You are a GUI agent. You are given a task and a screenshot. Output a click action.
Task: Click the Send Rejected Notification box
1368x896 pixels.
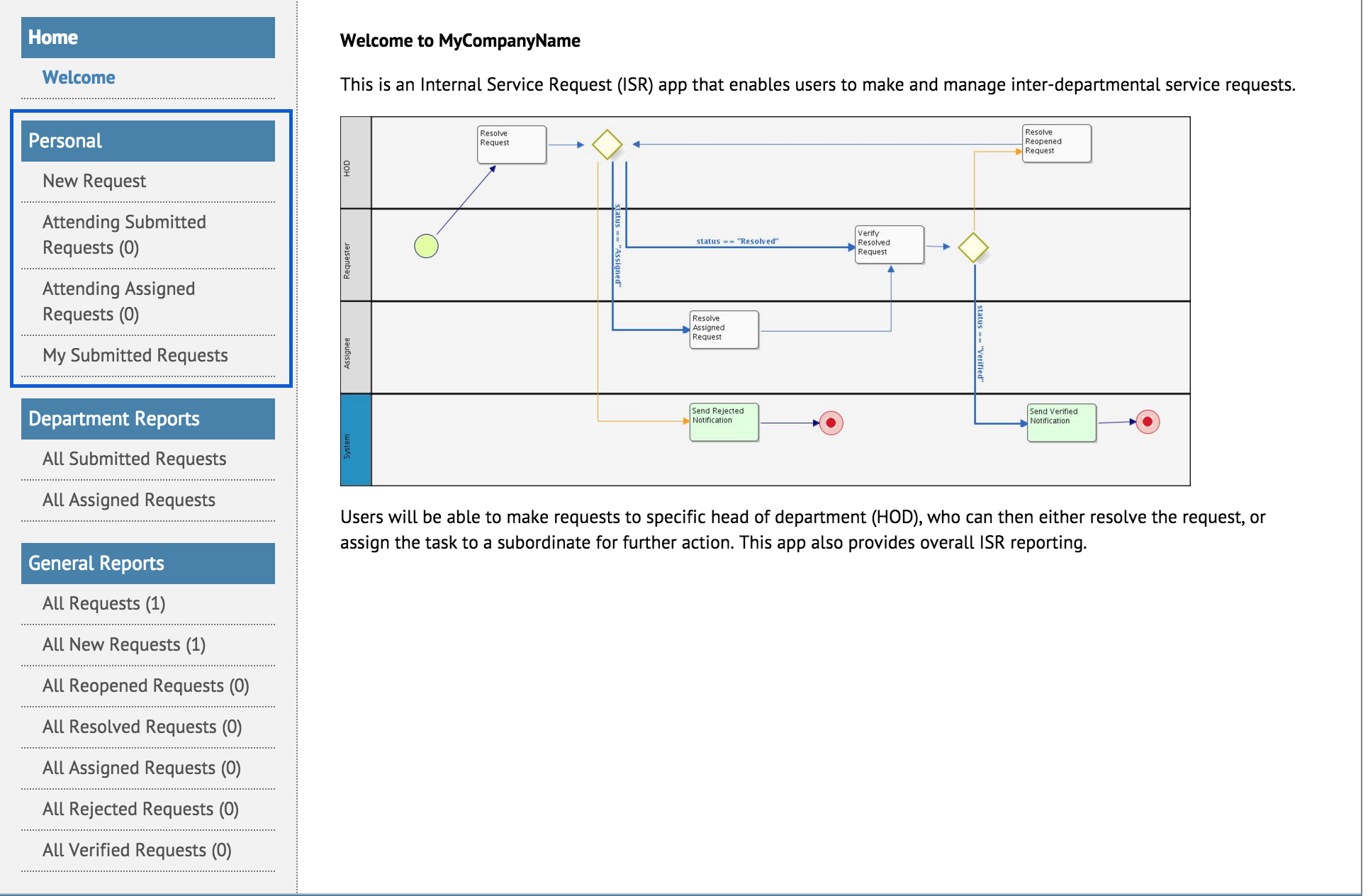(x=724, y=422)
